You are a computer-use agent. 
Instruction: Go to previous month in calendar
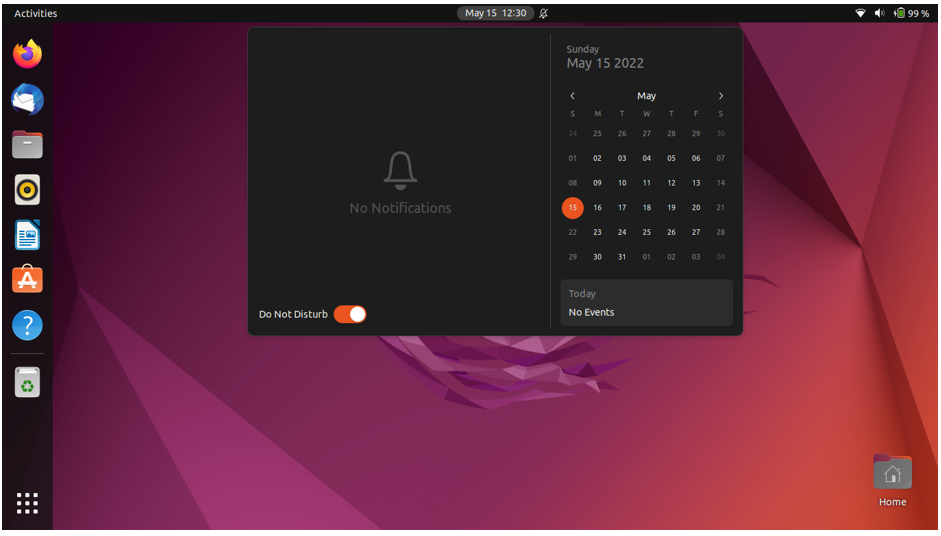click(x=573, y=95)
